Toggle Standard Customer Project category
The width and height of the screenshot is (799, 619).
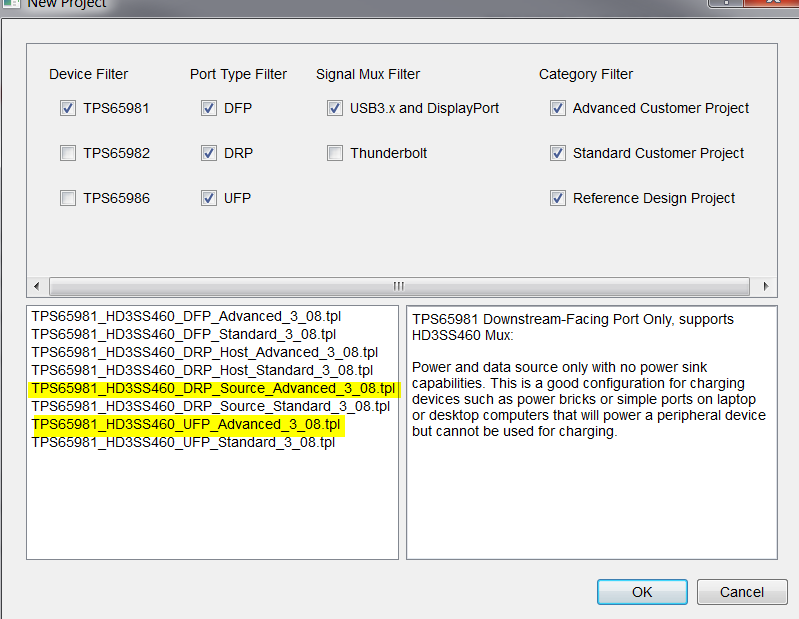pyautogui.click(x=558, y=153)
